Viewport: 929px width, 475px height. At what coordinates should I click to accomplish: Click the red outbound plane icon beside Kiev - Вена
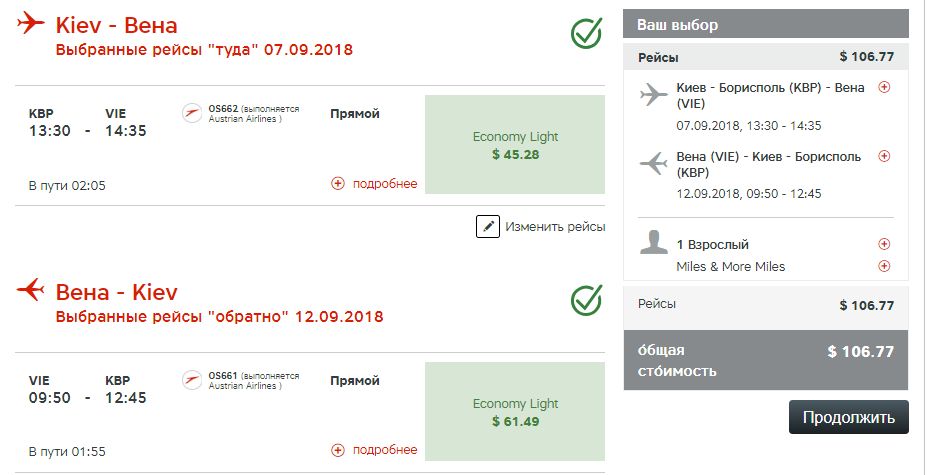[x=32, y=22]
